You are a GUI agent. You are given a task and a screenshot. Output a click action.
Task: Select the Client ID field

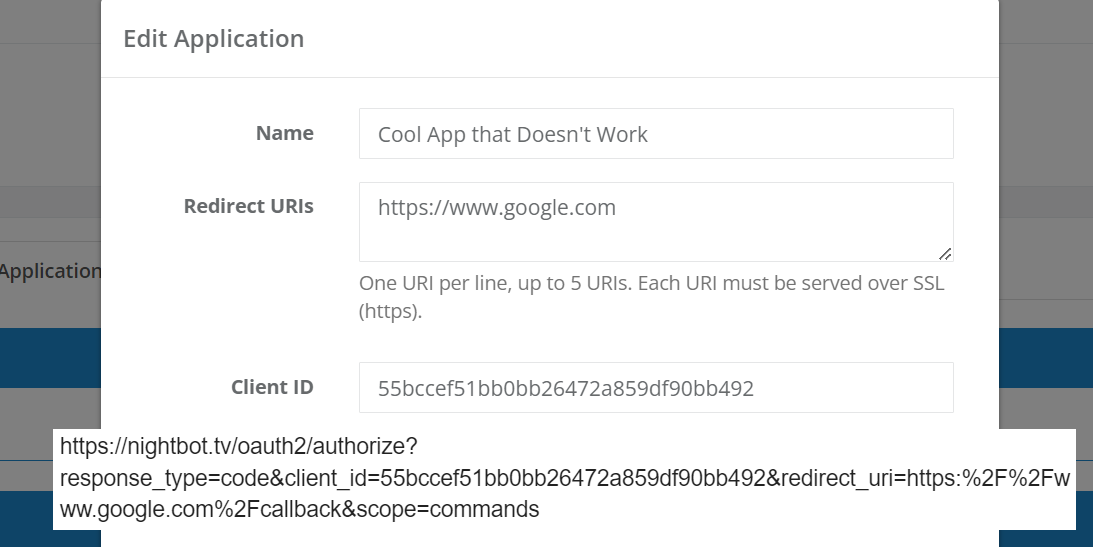pos(656,387)
